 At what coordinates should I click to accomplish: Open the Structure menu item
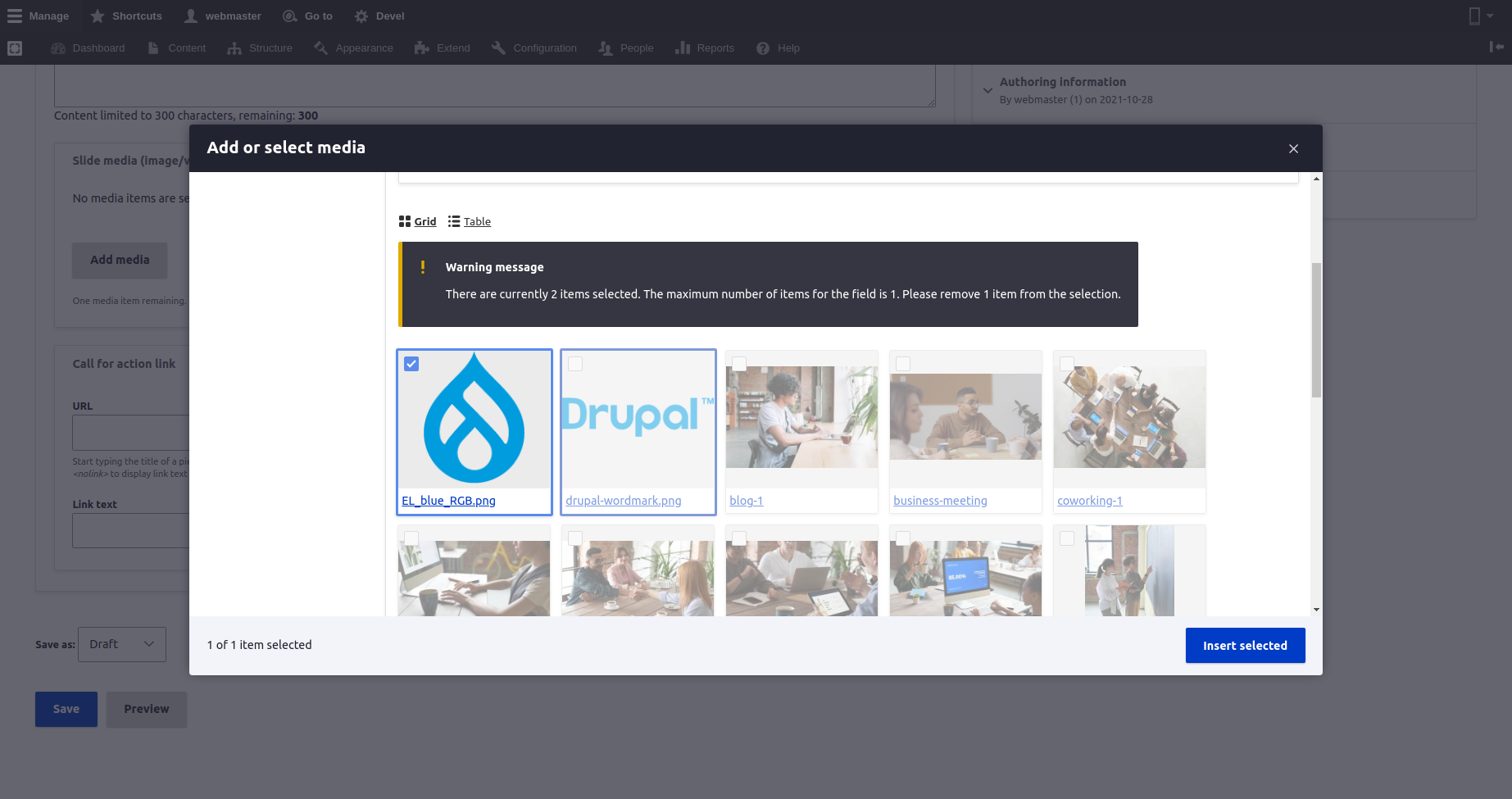(x=260, y=48)
